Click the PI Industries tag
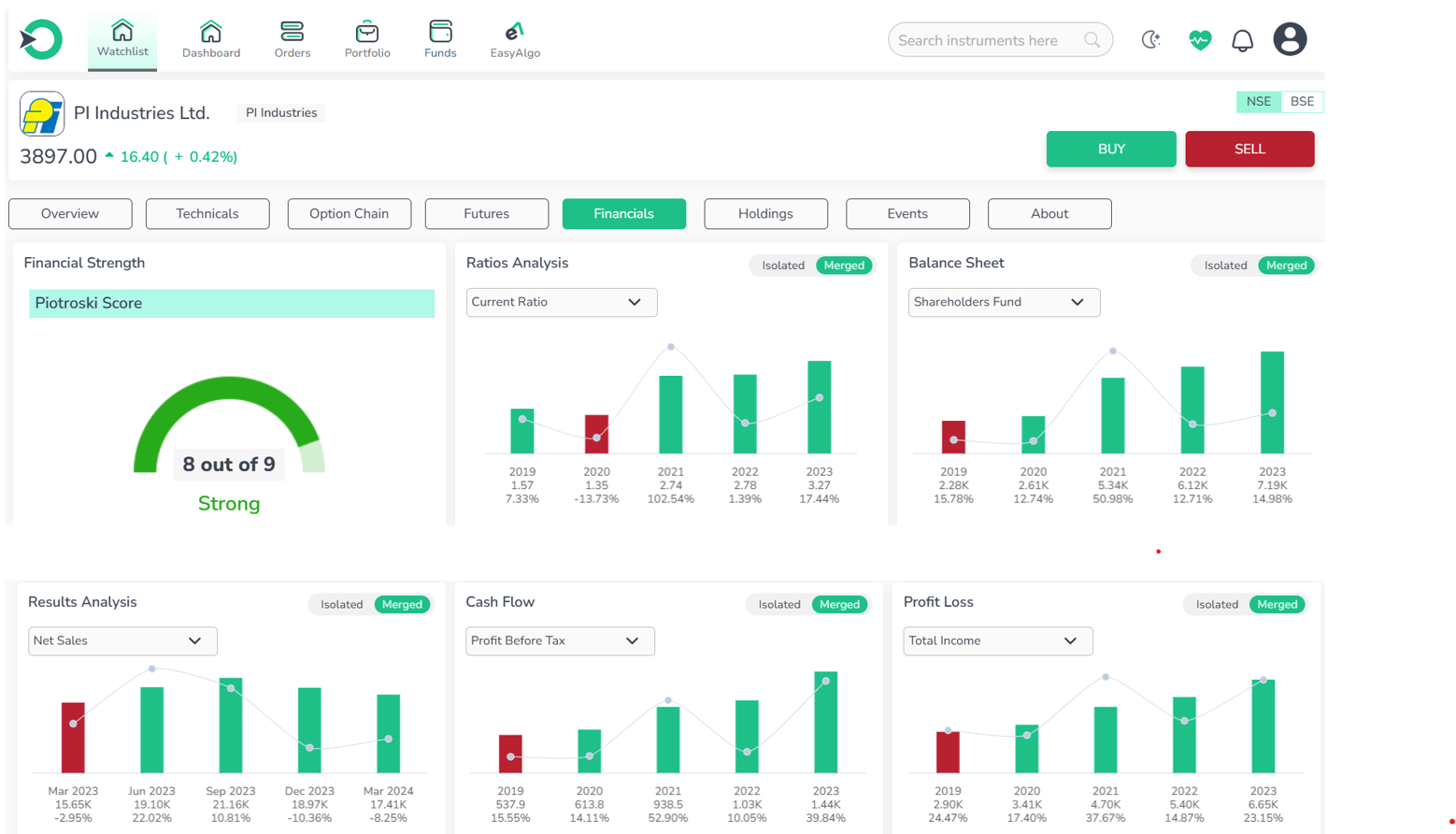The height and width of the screenshot is (834, 1456). click(281, 113)
